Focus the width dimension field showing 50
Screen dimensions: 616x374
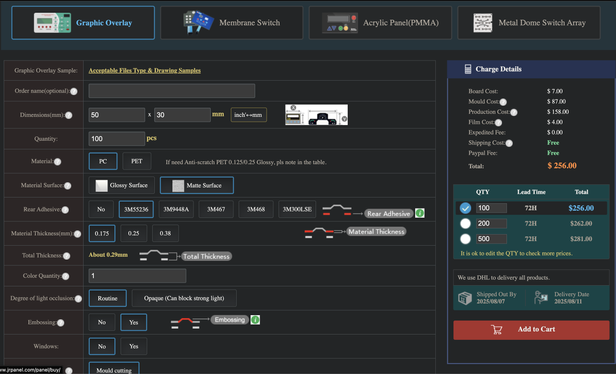117,115
